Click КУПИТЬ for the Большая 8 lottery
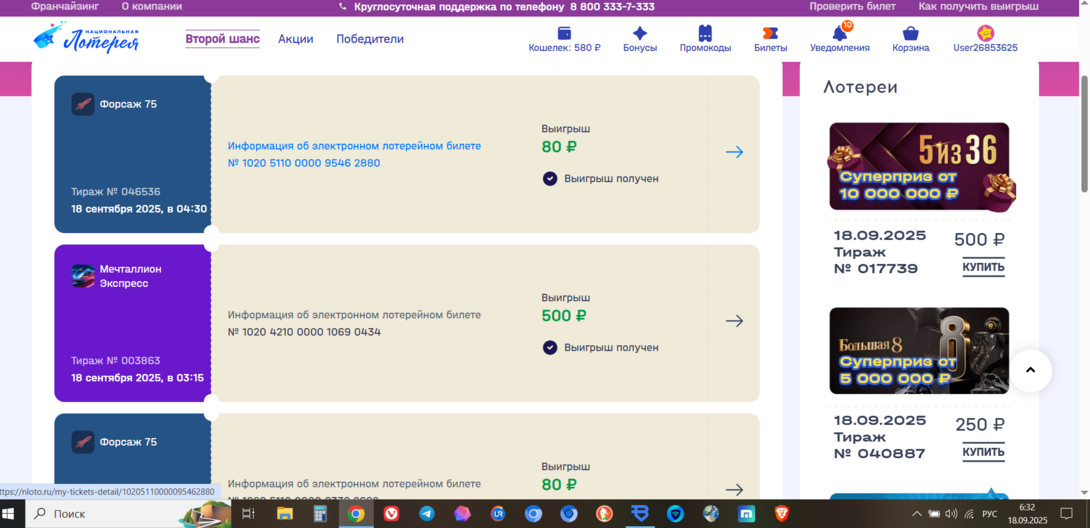 [x=983, y=453]
